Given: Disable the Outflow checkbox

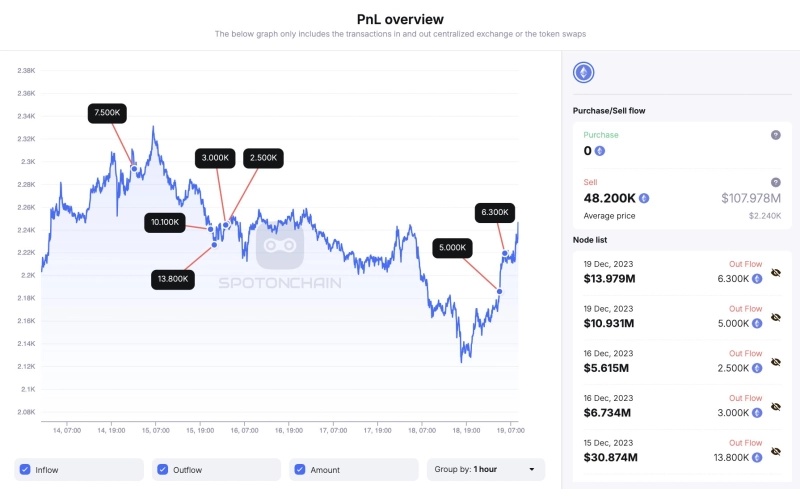Looking at the screenshot, I should tap(162, 469).
